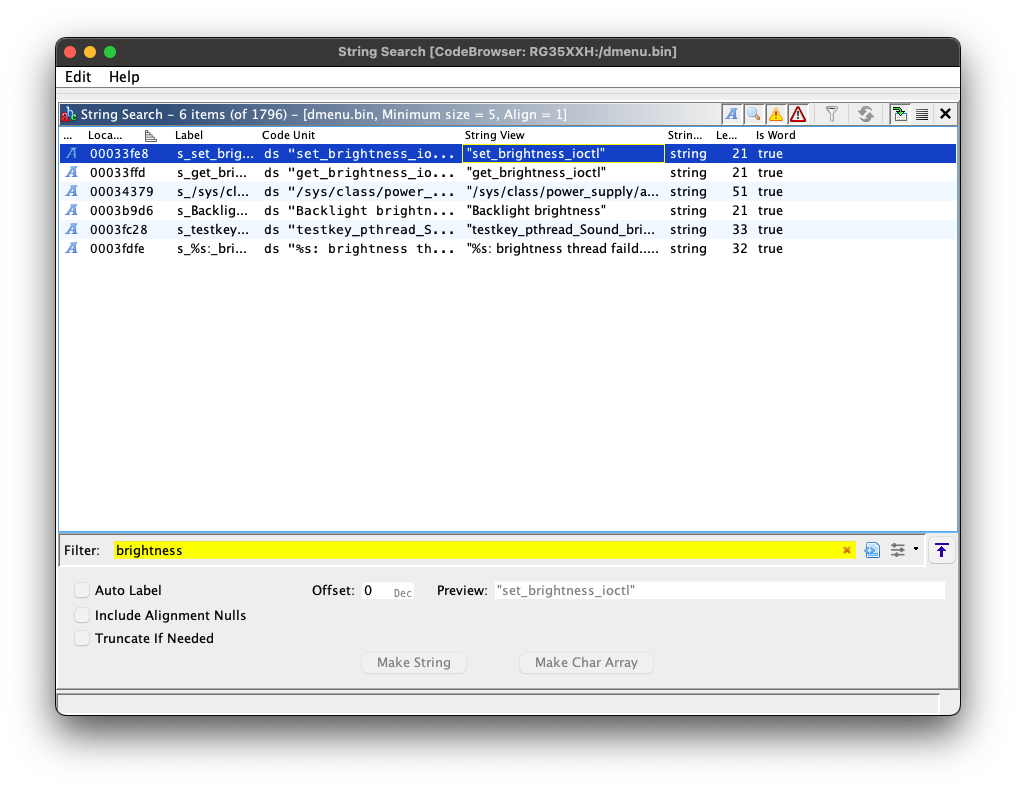Image resolution: width=1016 pixels, height=789 pixels.
Task: Click the Dec label in the Offset field
Action: pos(402,593)
